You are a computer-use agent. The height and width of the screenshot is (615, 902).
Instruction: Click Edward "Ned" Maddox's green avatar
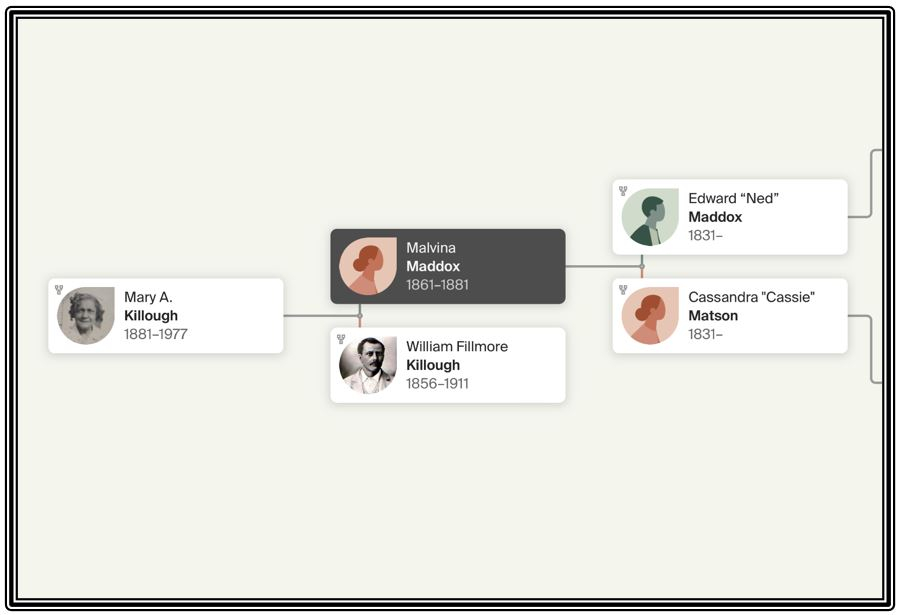click(x=650, y=217)
